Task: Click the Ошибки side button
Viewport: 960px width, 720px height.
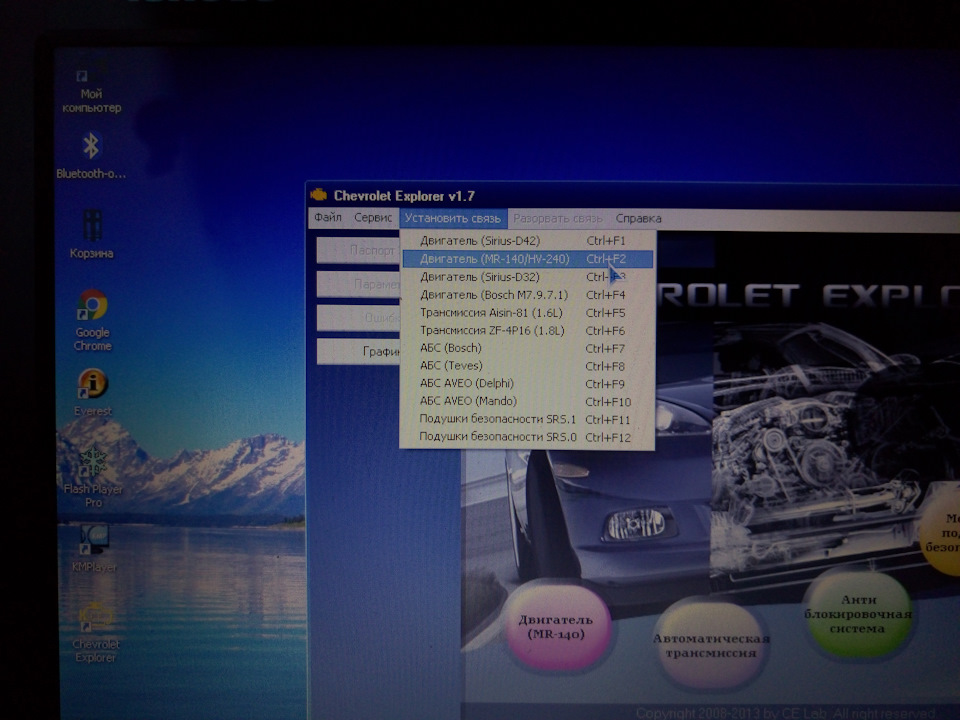Action: 358,318
